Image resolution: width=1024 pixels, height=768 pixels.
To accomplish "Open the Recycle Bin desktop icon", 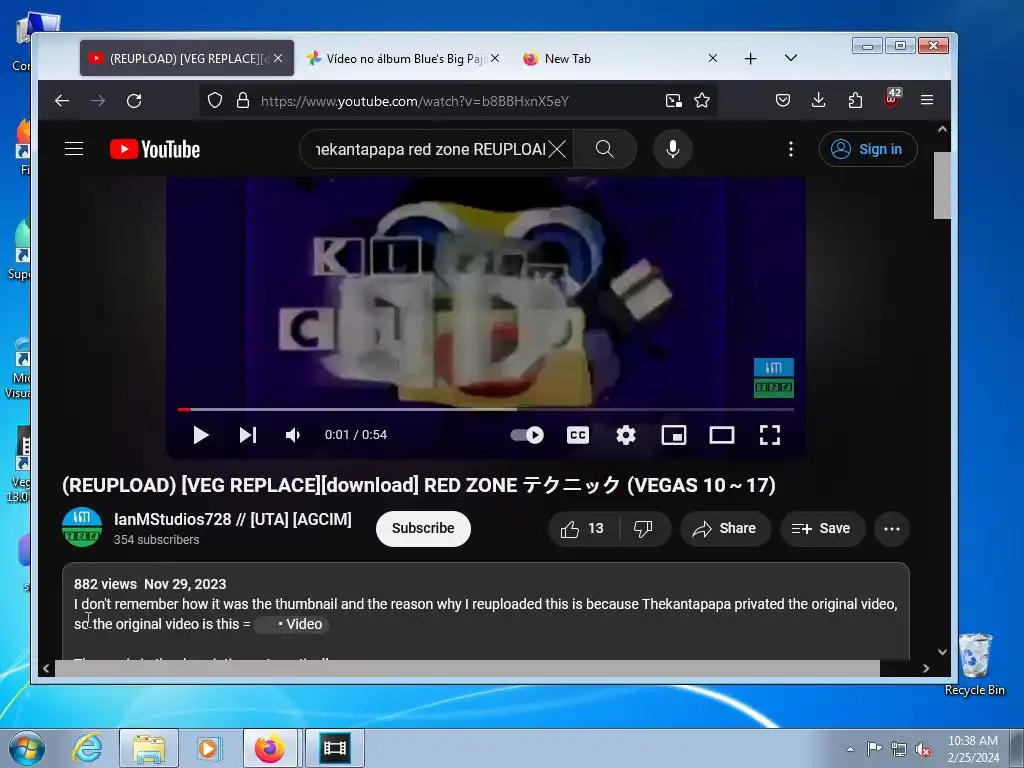I will click(x=975, y=664).
